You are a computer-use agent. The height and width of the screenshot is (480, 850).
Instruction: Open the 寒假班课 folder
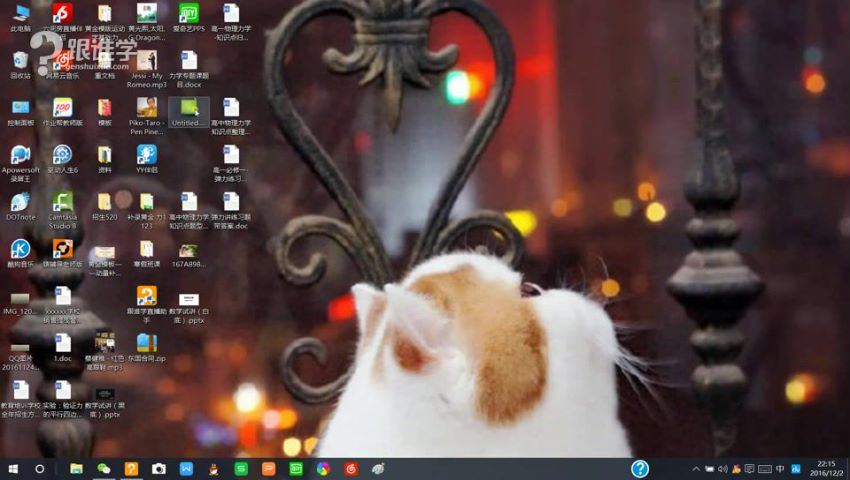coord(146,253)
